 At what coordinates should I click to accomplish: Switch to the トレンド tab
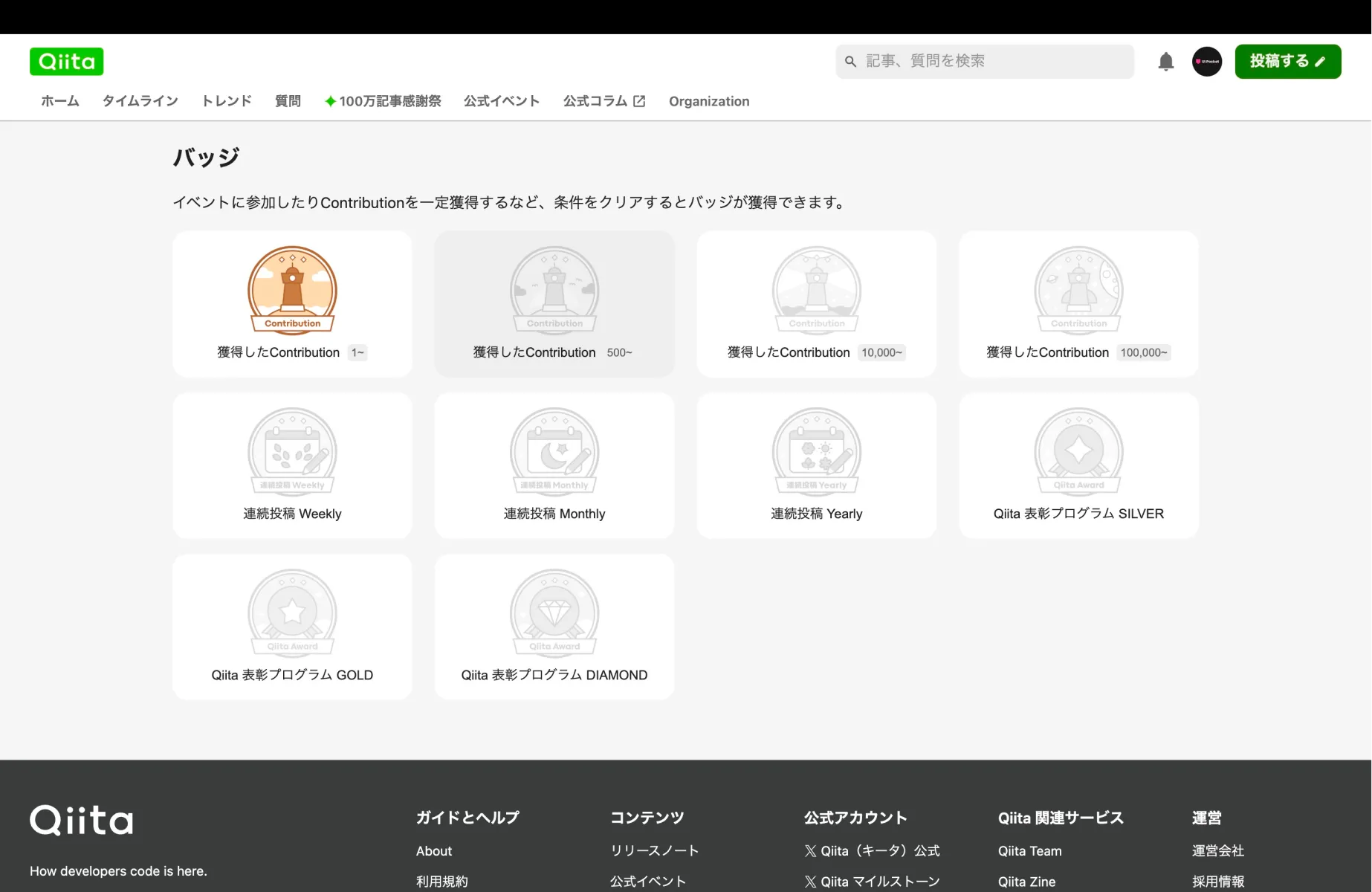click(x=226, y=101)
